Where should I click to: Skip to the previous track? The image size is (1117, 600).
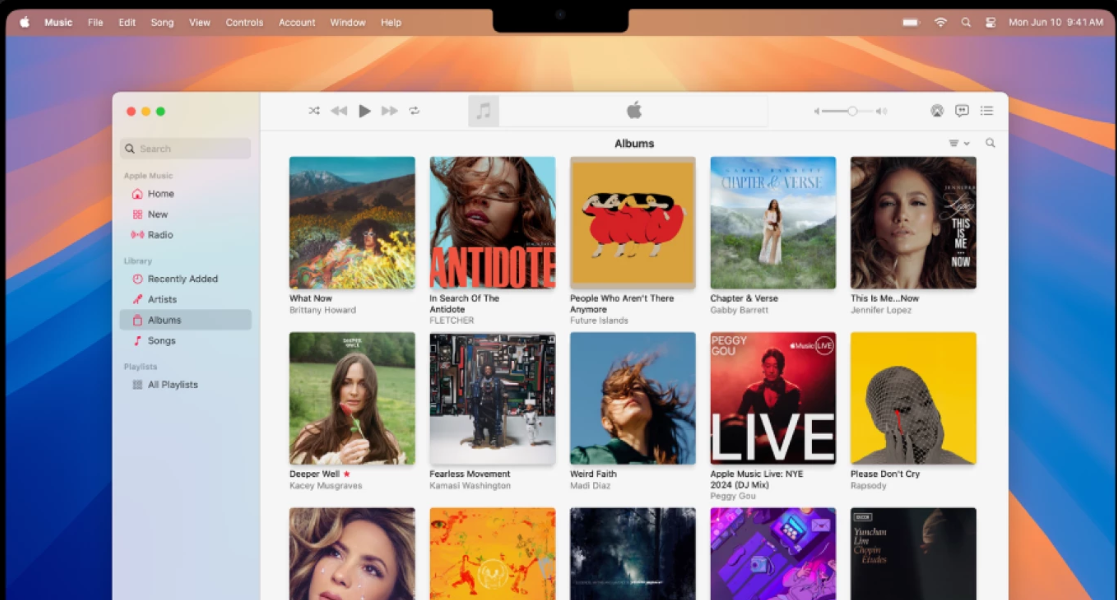pyautogui.click(x=339, y=110)
